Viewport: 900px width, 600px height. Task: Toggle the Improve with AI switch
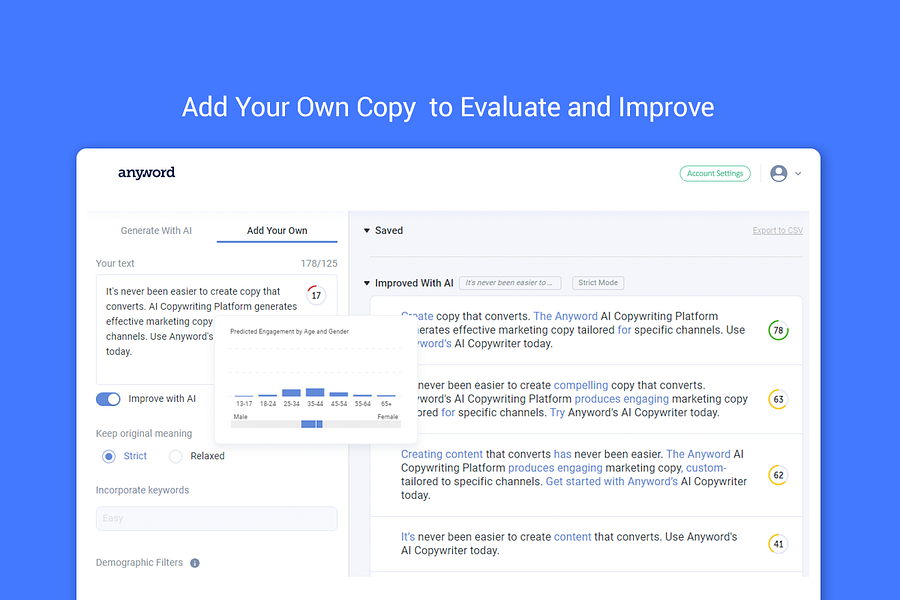pyautogui.click(x=108, y=399)
